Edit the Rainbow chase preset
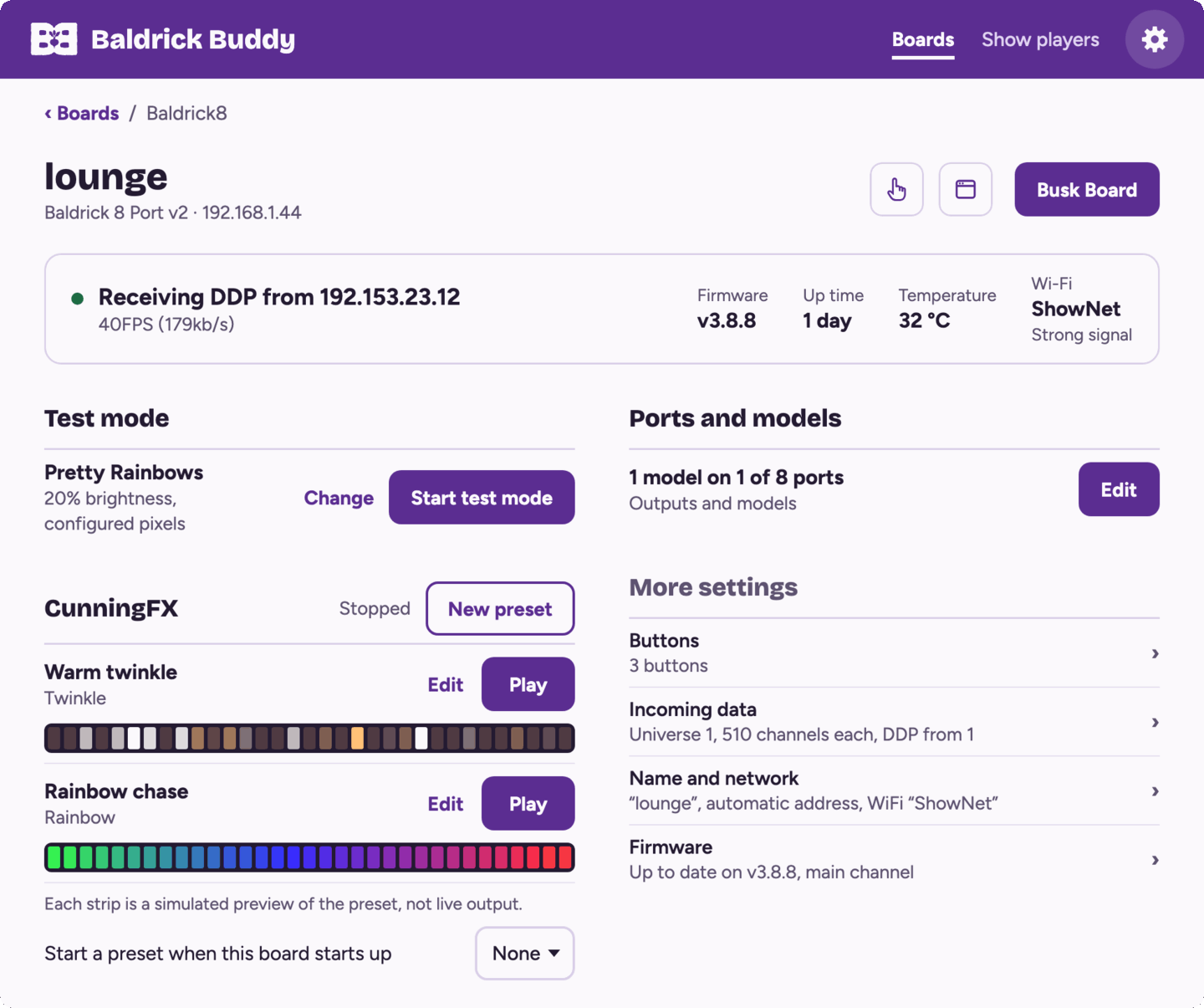 [x=446, y=804]
